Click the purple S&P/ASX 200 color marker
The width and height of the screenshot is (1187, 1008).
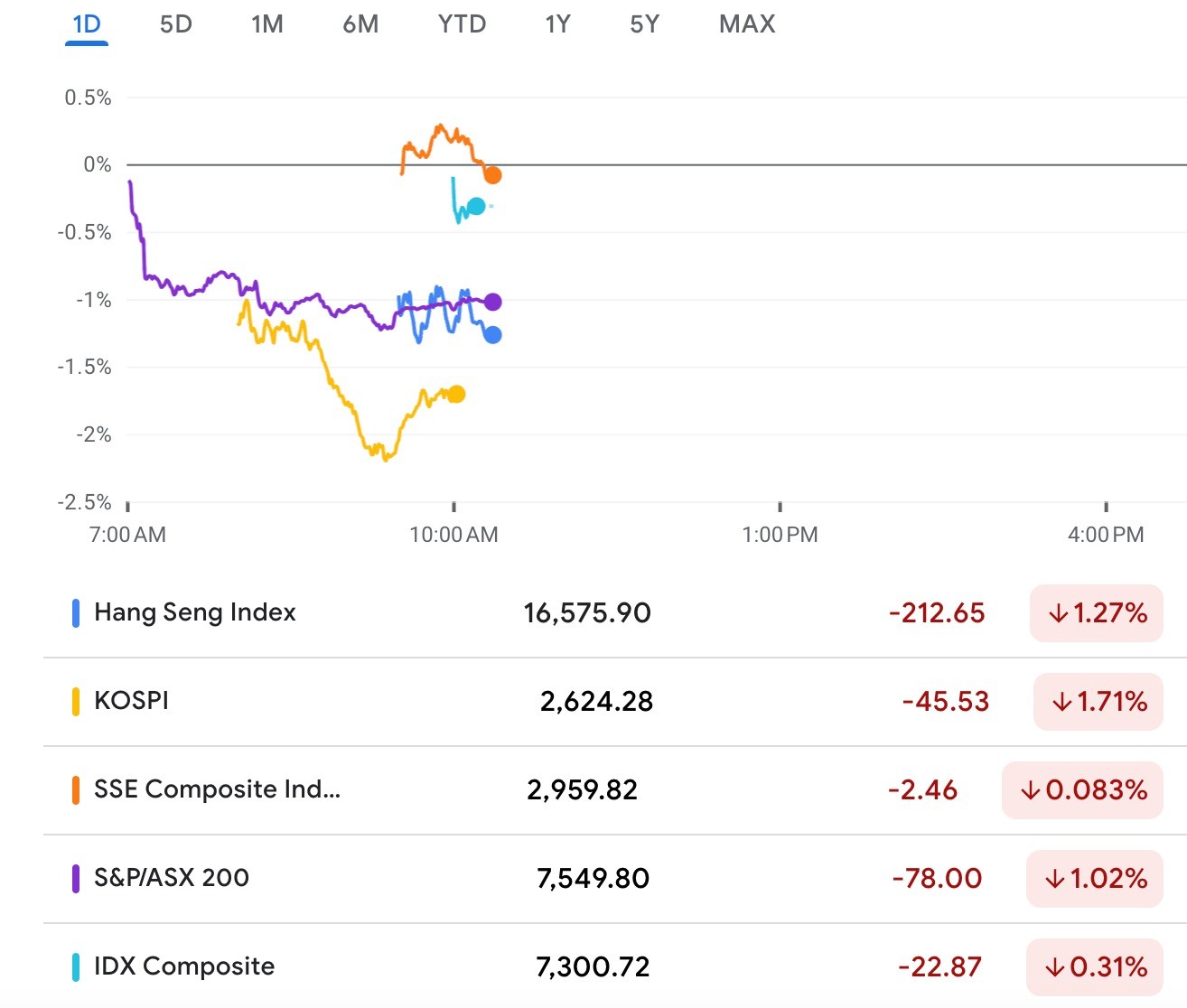[x=76, y=879]
